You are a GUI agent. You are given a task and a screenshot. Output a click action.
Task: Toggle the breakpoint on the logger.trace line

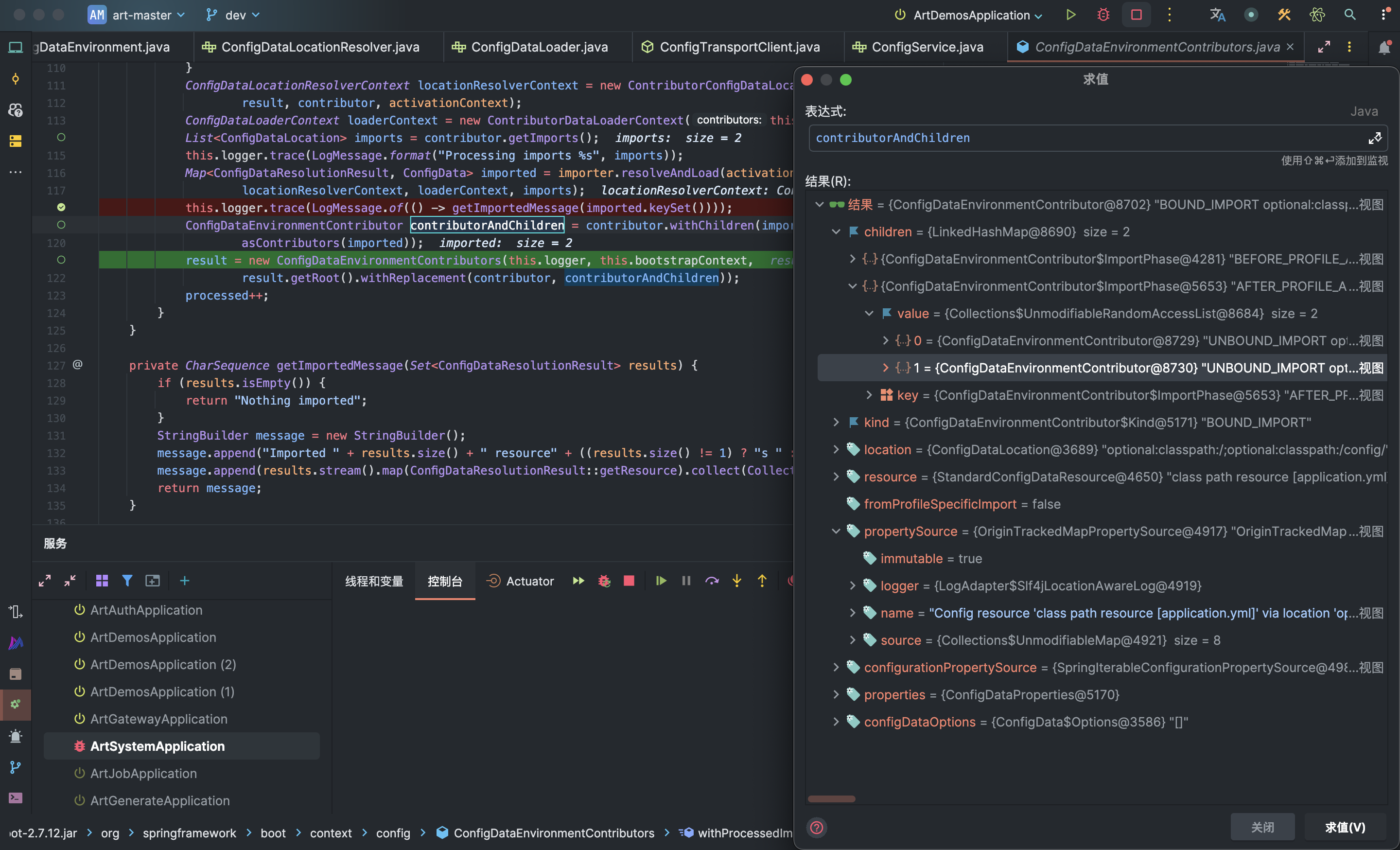pos(61,207)
